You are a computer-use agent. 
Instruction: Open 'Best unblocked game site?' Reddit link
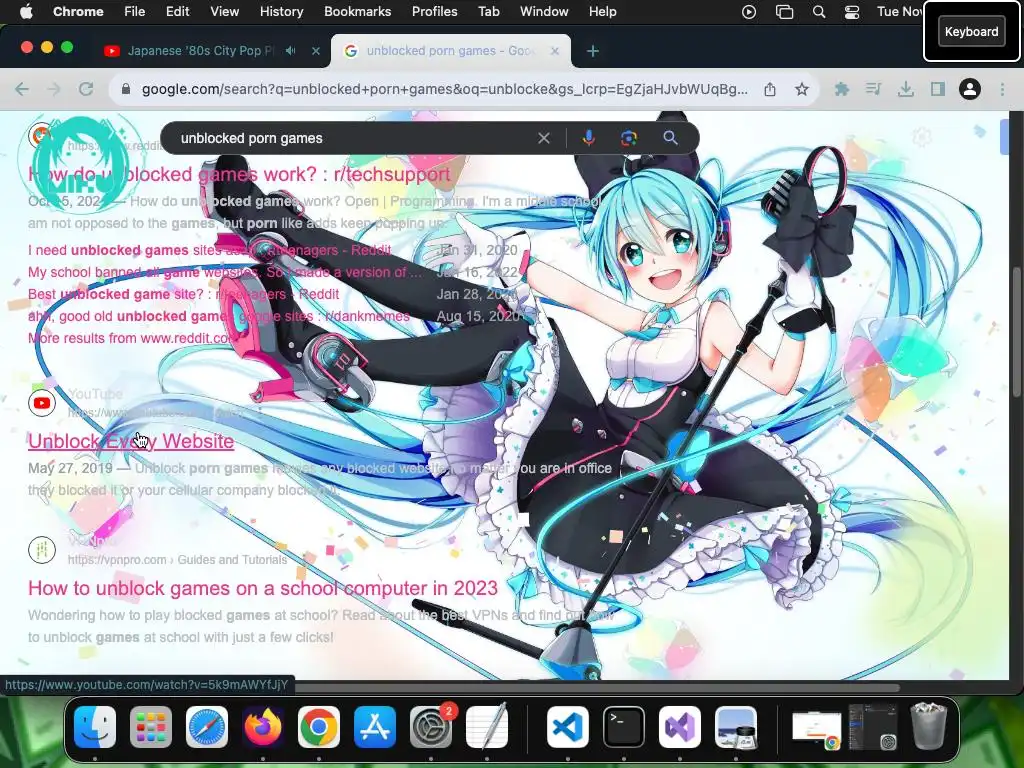coord(184,294)
